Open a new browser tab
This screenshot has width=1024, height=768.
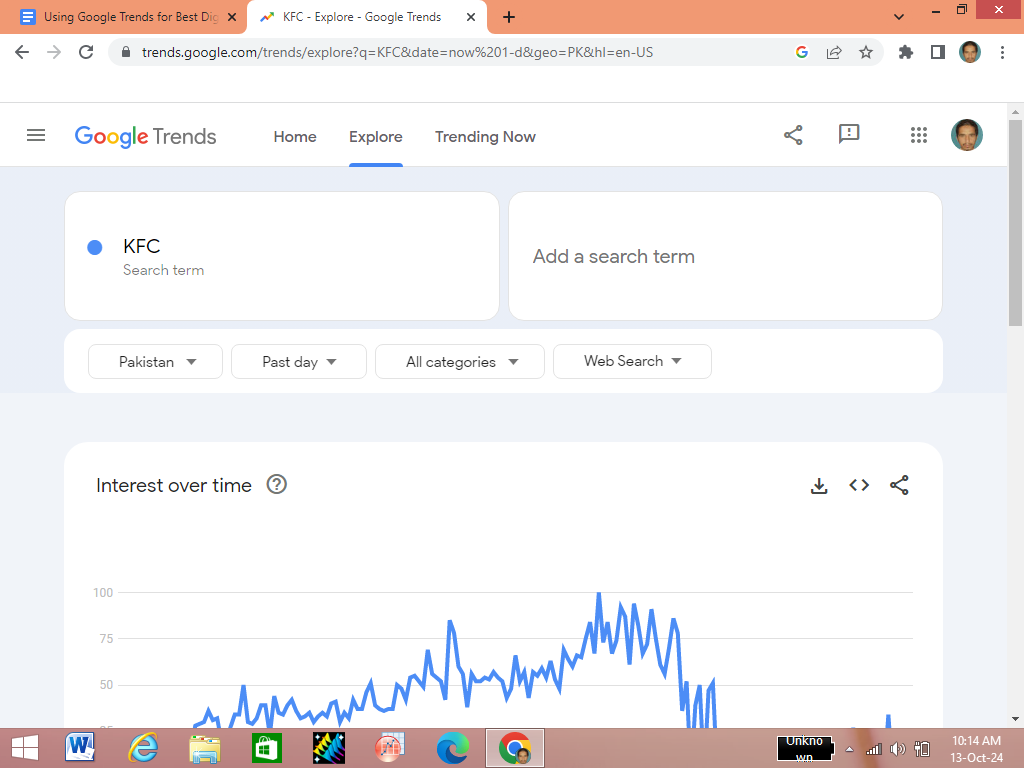(x=509, y=17)
